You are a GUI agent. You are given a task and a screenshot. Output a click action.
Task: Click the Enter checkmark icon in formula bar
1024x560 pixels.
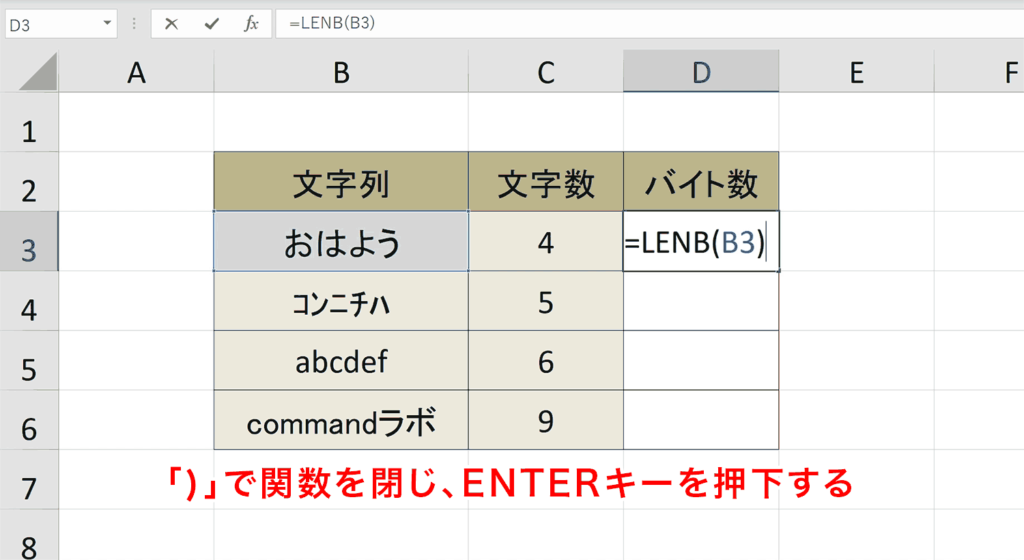tap(211, 24)
